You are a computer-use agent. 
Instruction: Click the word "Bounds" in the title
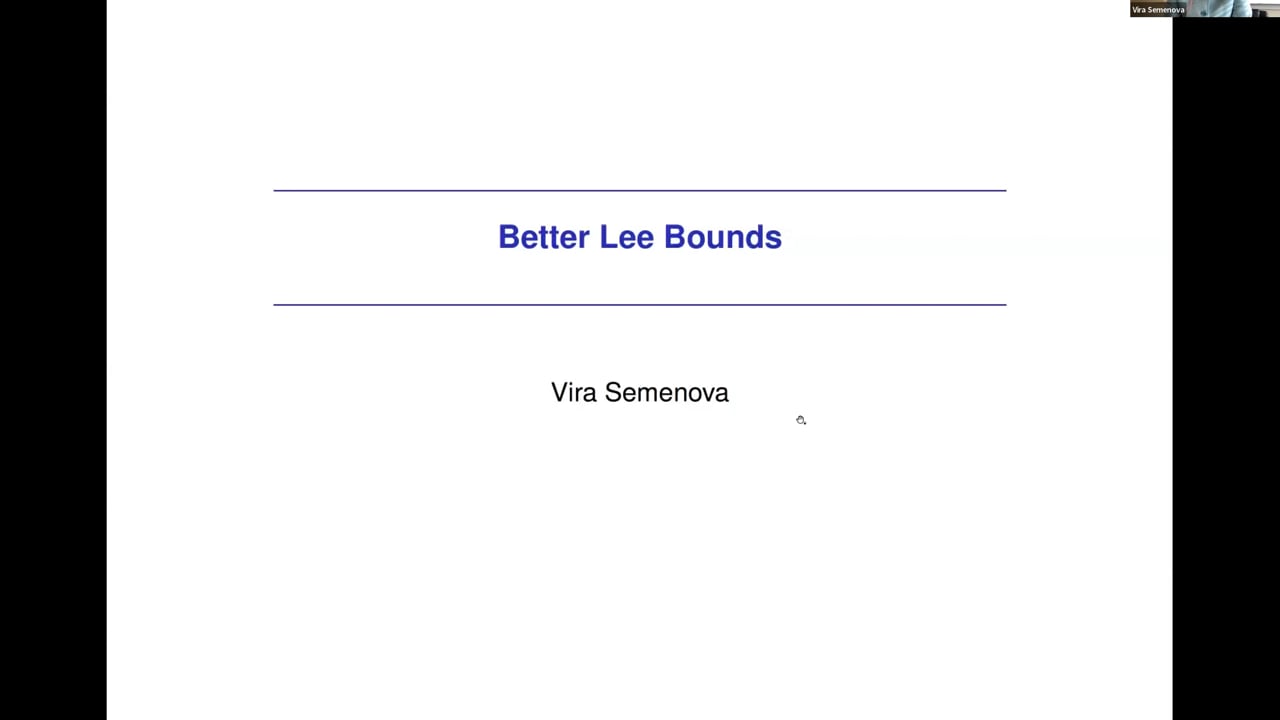[722, 237]
